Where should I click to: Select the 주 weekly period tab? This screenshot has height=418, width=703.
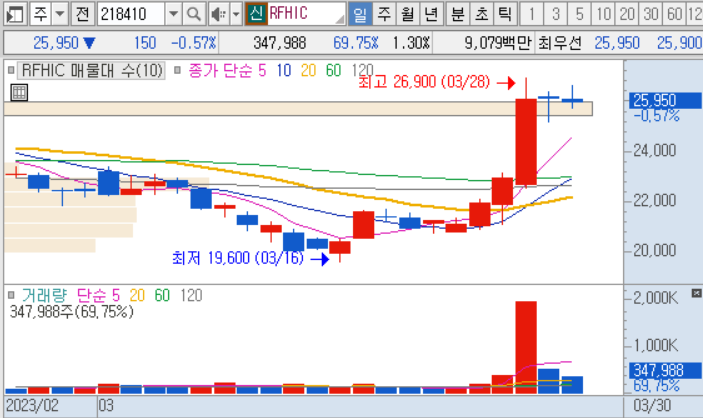tap(384, 14)
